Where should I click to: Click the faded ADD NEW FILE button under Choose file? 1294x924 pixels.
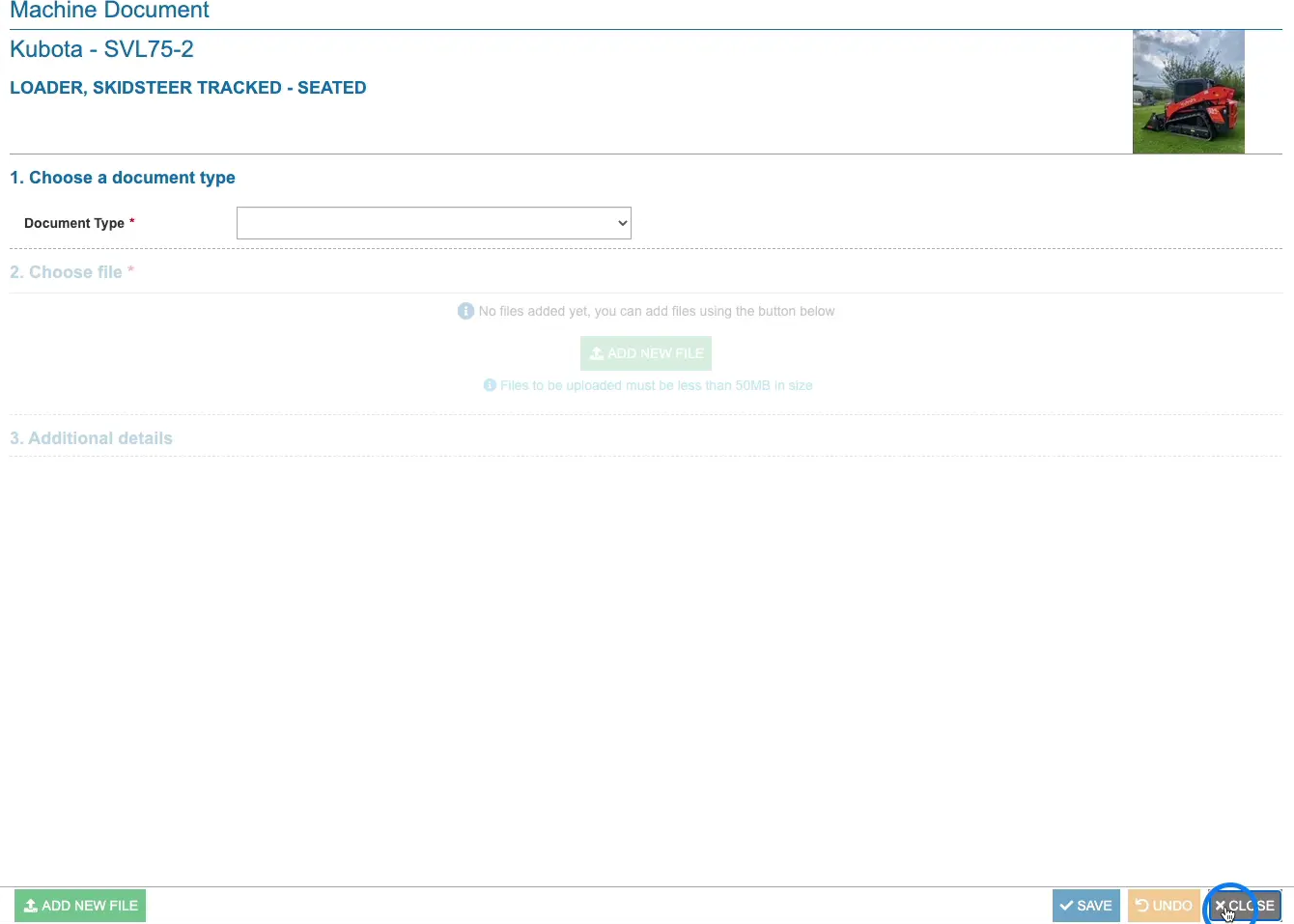pos(646,353)
